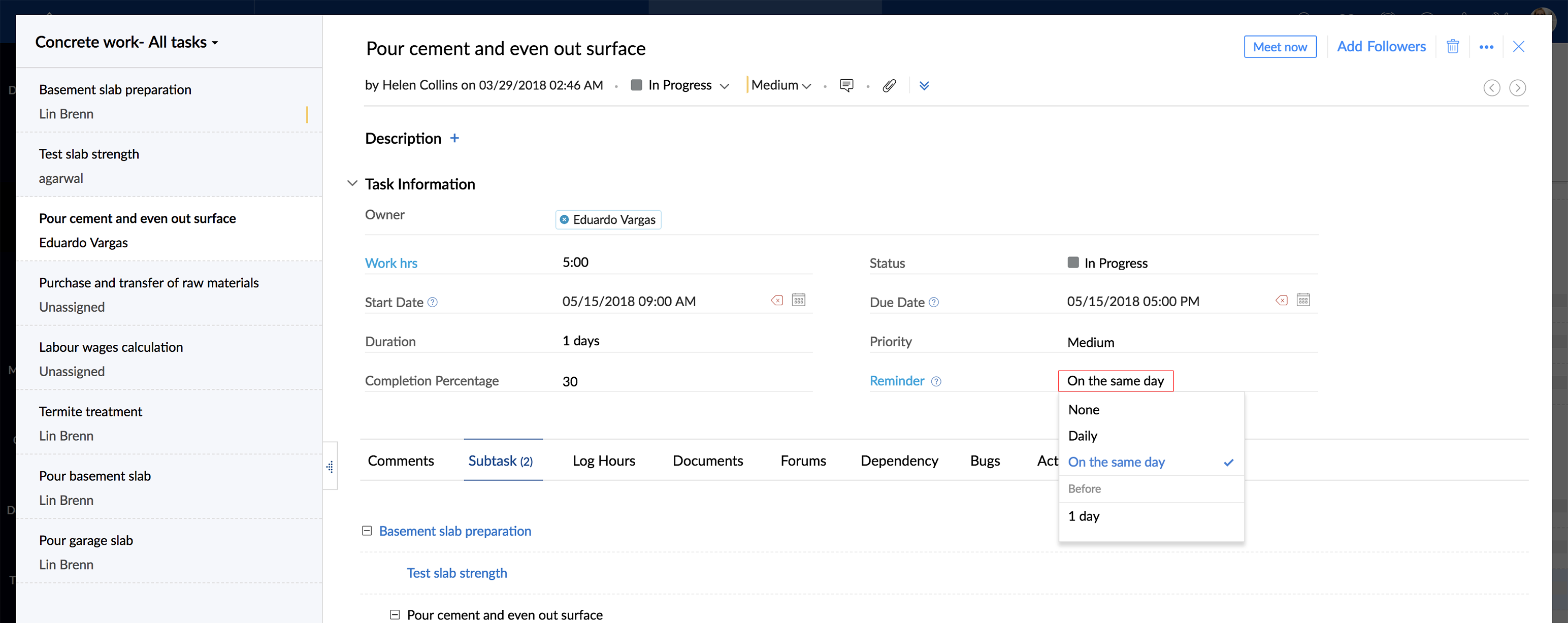This screenshot has width=1568, height=623.
Task: Select the Termite treatment task
Action: point(169,423)
